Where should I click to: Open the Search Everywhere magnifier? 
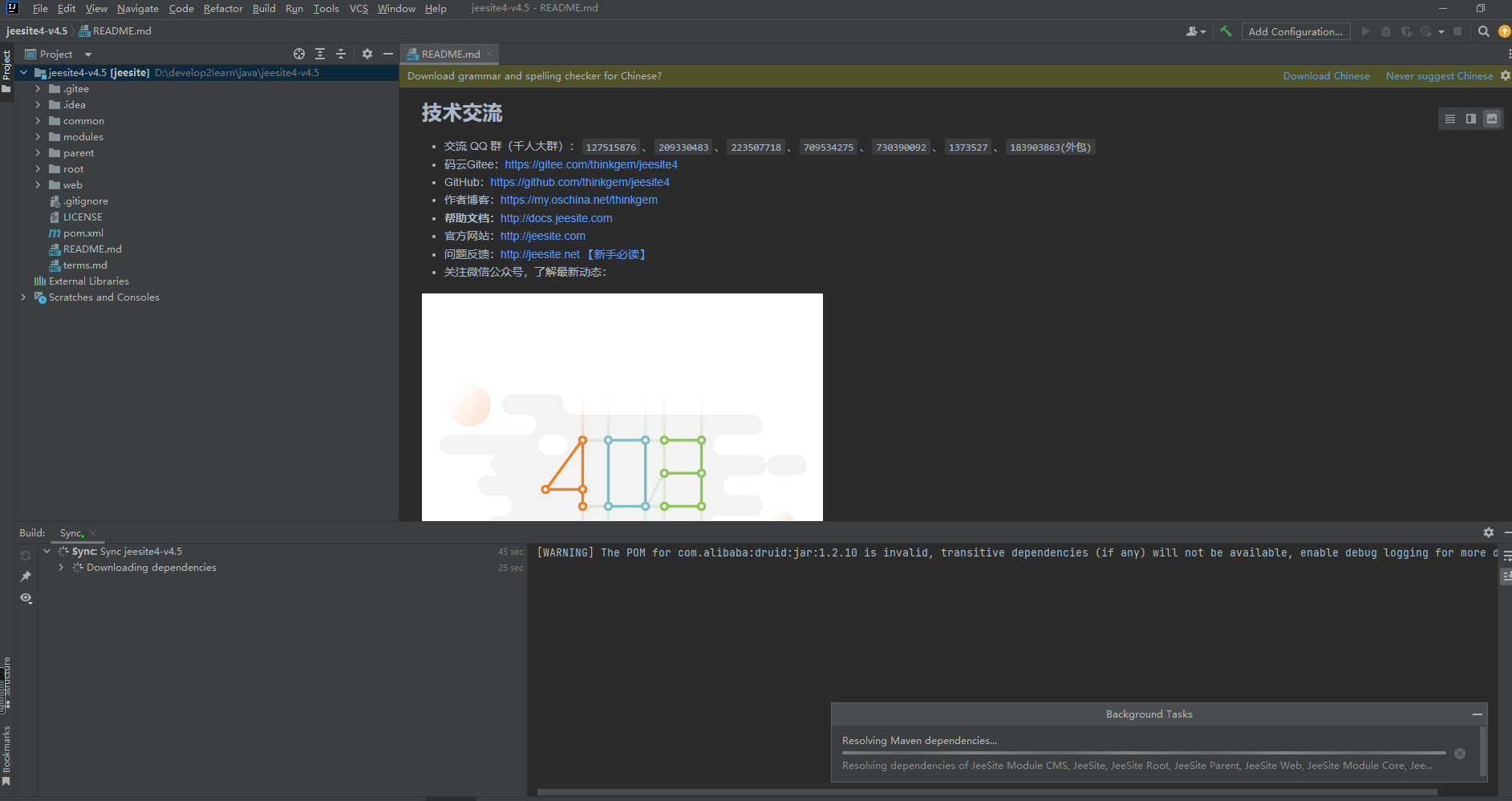[x=1484, y=31]
